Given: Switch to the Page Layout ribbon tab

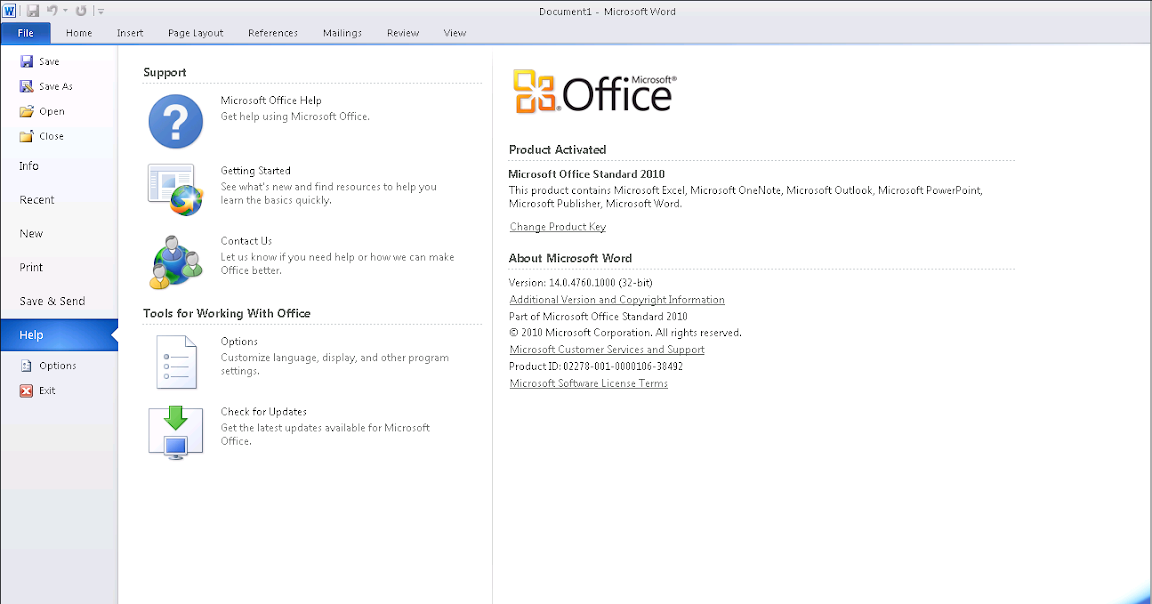Looking at the screenshot, I should [195, 33].
